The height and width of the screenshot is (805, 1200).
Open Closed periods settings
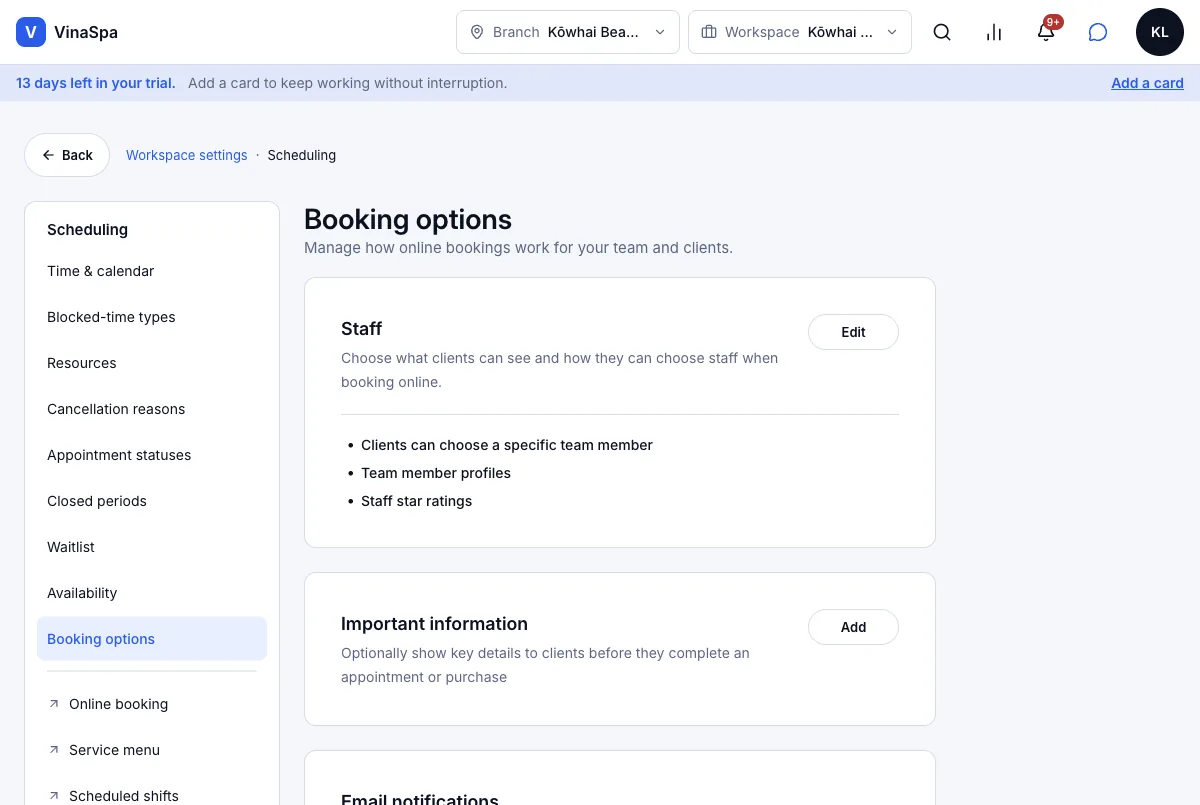pyautogui.click(x=152, y=501)
